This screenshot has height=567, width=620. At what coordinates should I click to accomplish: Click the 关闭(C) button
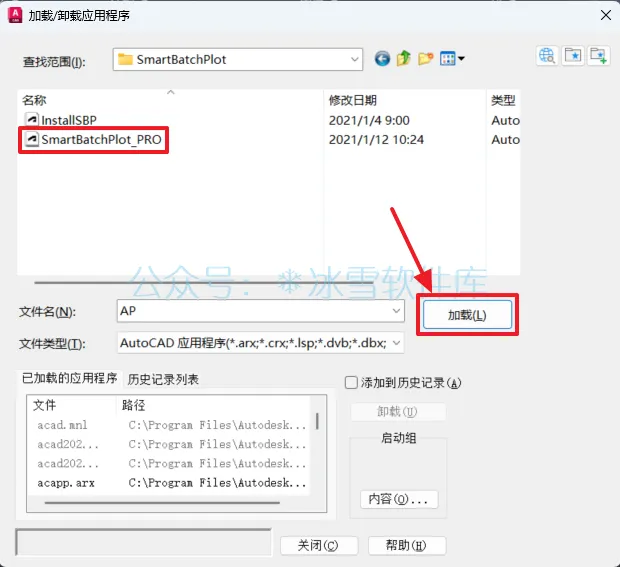318,546
